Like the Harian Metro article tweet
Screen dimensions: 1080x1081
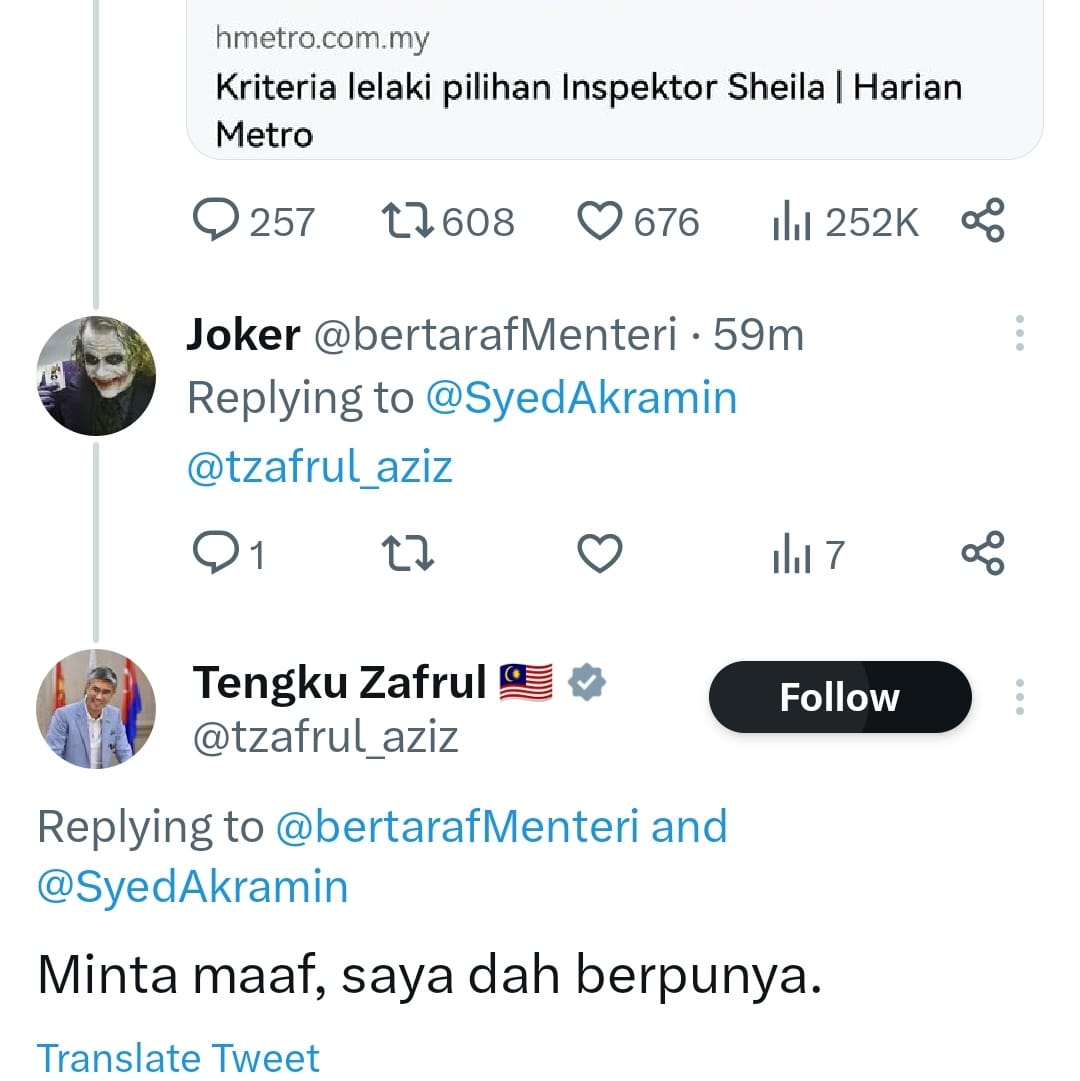tap(600, 222)
